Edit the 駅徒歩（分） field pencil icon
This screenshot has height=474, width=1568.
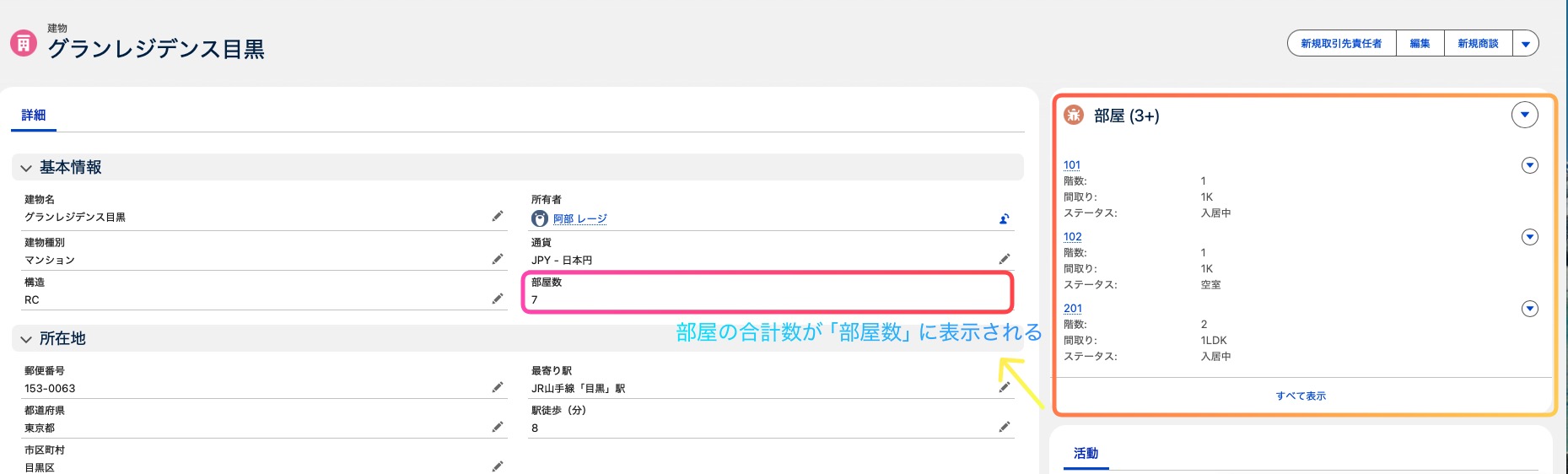click(1005, 427)
